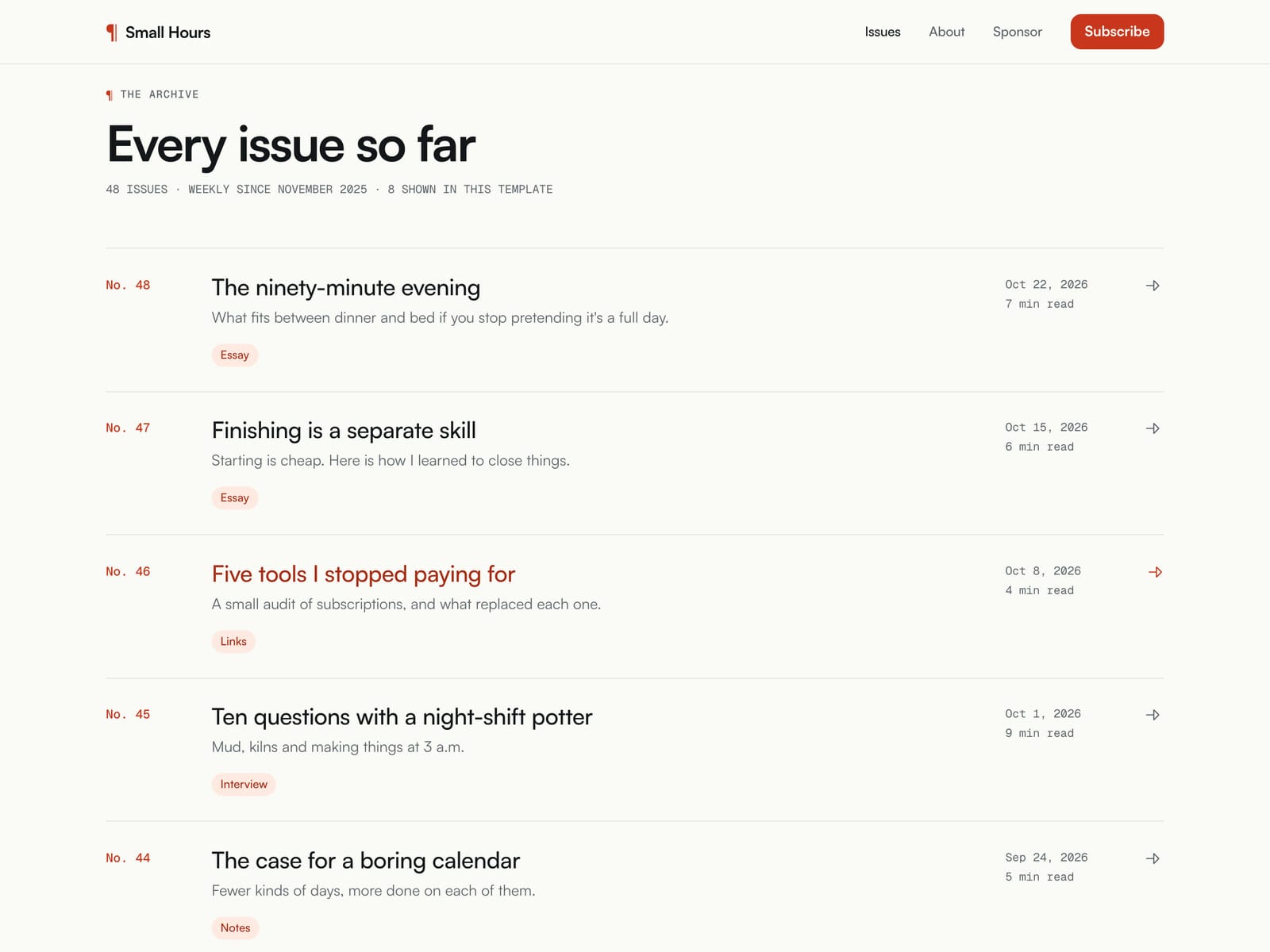Open 'The ninety-minute evening' title
The height and width of the screenshot is (952, 1270).
click(x=346, y=287)
